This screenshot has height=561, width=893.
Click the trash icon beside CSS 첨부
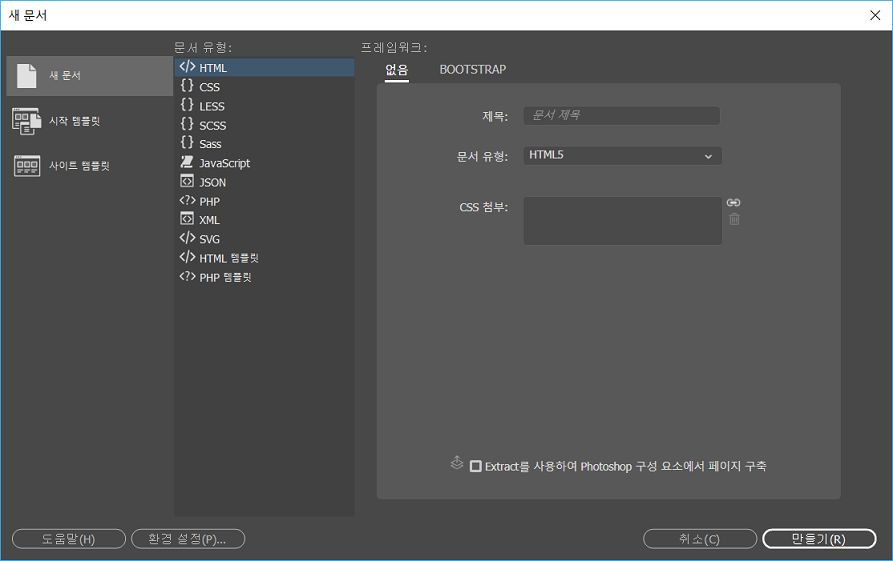(x=734, y=219)
